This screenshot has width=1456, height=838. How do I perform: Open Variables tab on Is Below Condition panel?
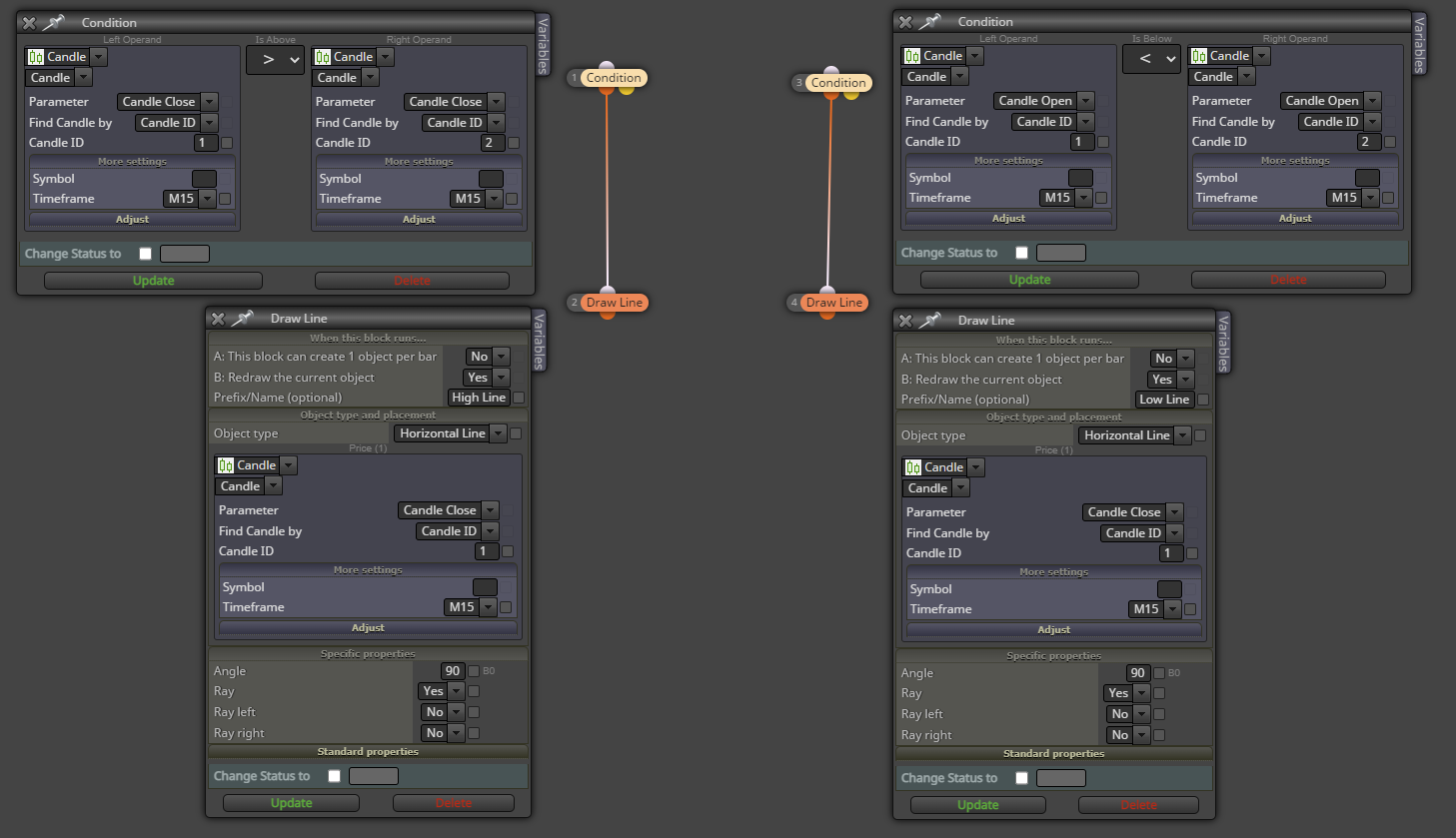pos(1419,44)
